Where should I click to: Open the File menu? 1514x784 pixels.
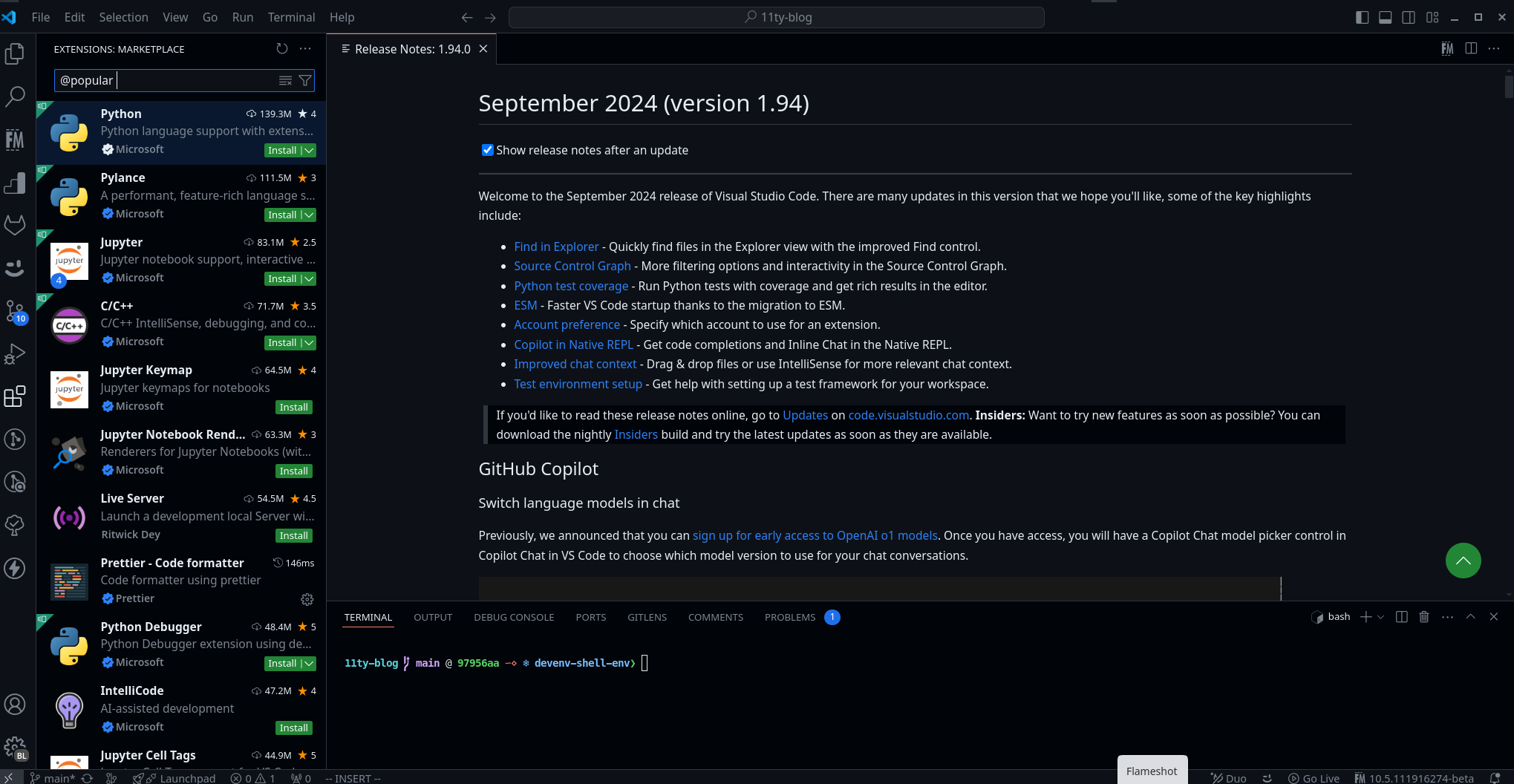pos(41,17)
